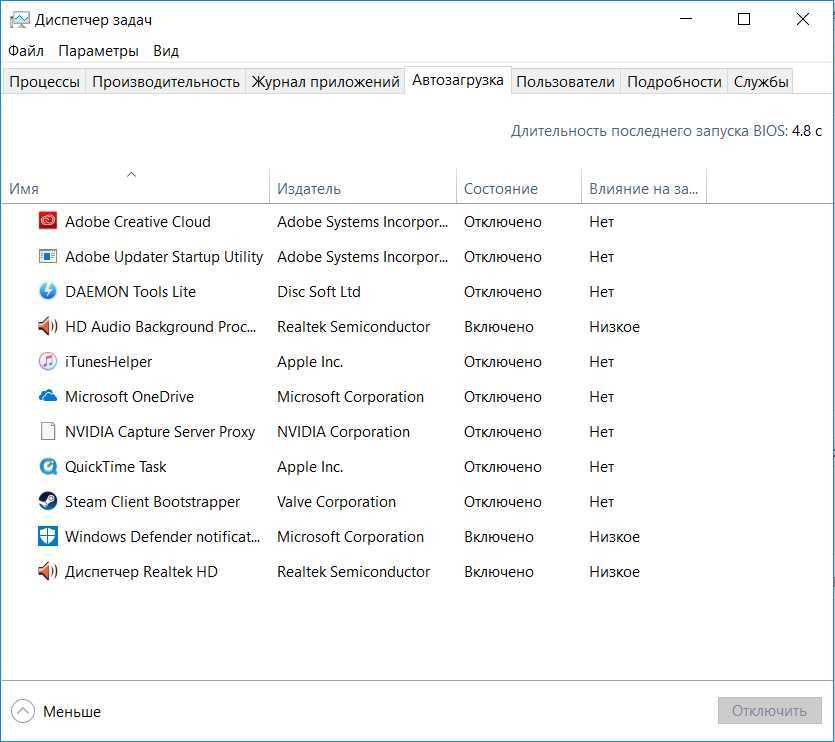The image size is (835, 742).
Task: Select the DAEMON Tools Lite entry
Action: 130,292
